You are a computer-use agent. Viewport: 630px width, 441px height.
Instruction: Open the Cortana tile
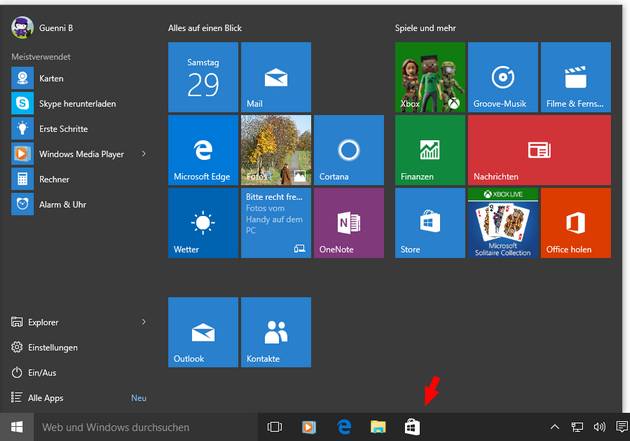[349, 150]
